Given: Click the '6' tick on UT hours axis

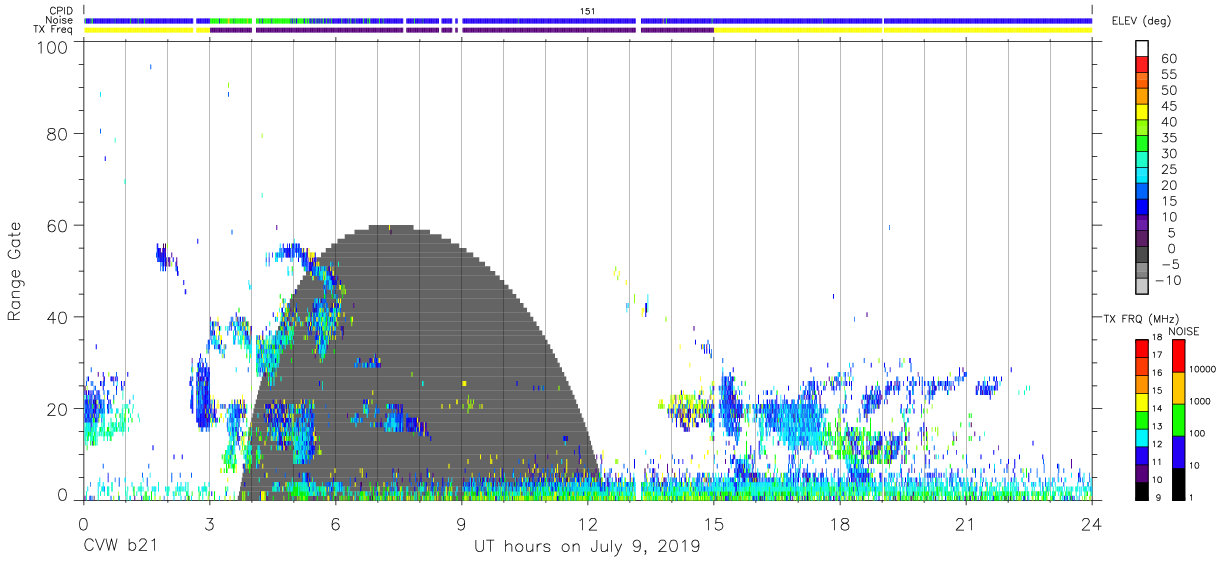Looking at the screenshot, I should point(335,523).
